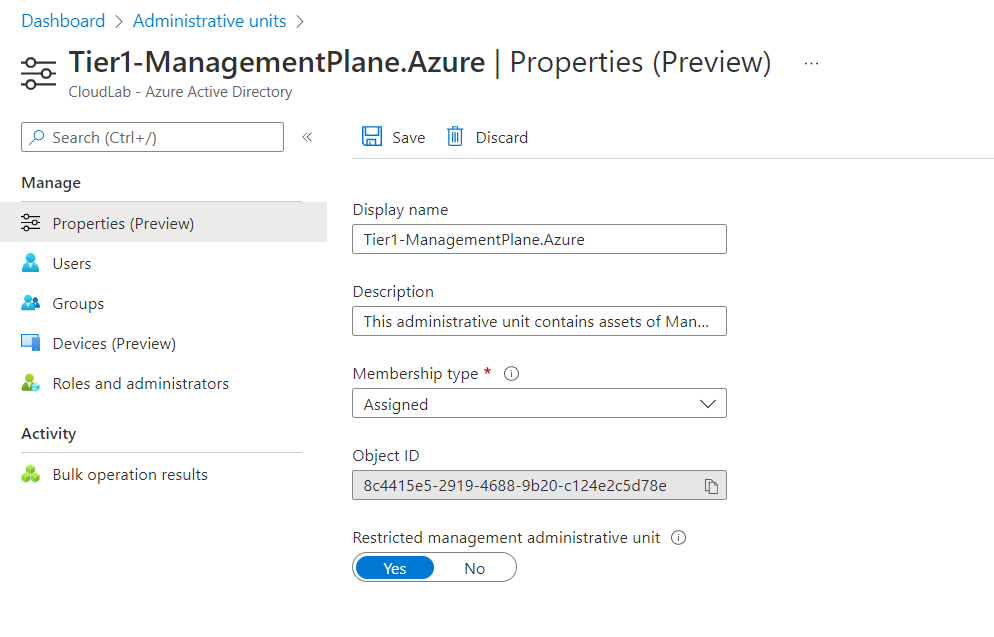Click the Discard button label
The height and width of the screenshot is (637, 994).
(501, 138)
